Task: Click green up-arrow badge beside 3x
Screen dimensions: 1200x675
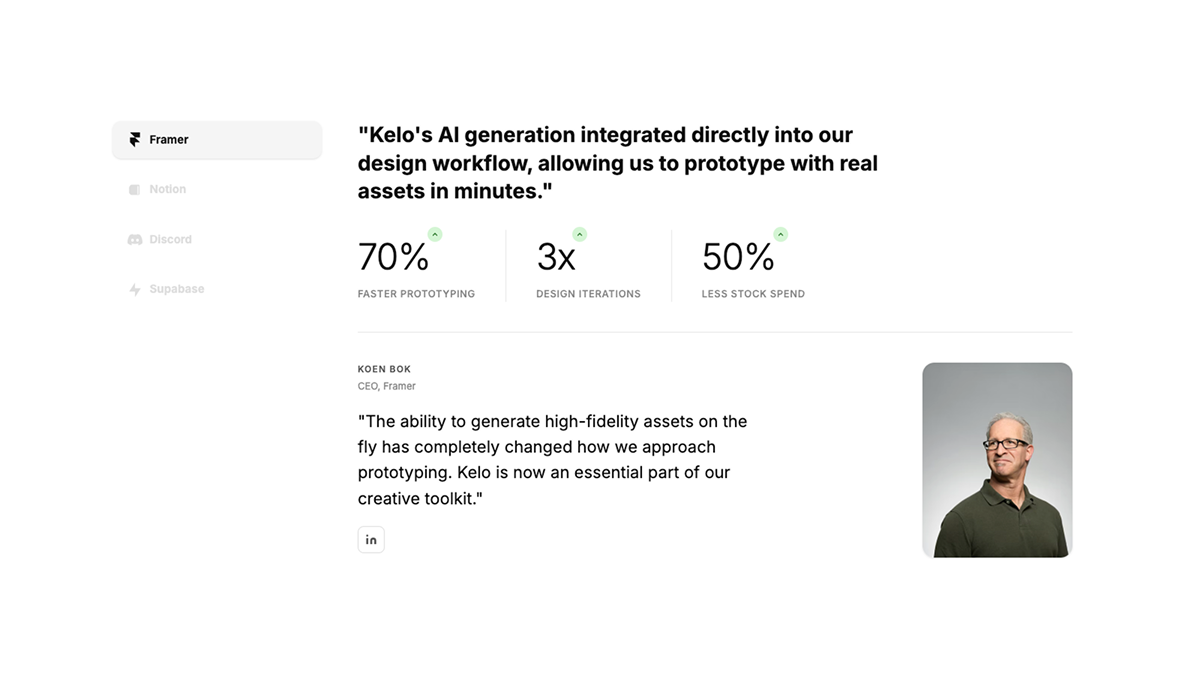Action: click(580, 235)
